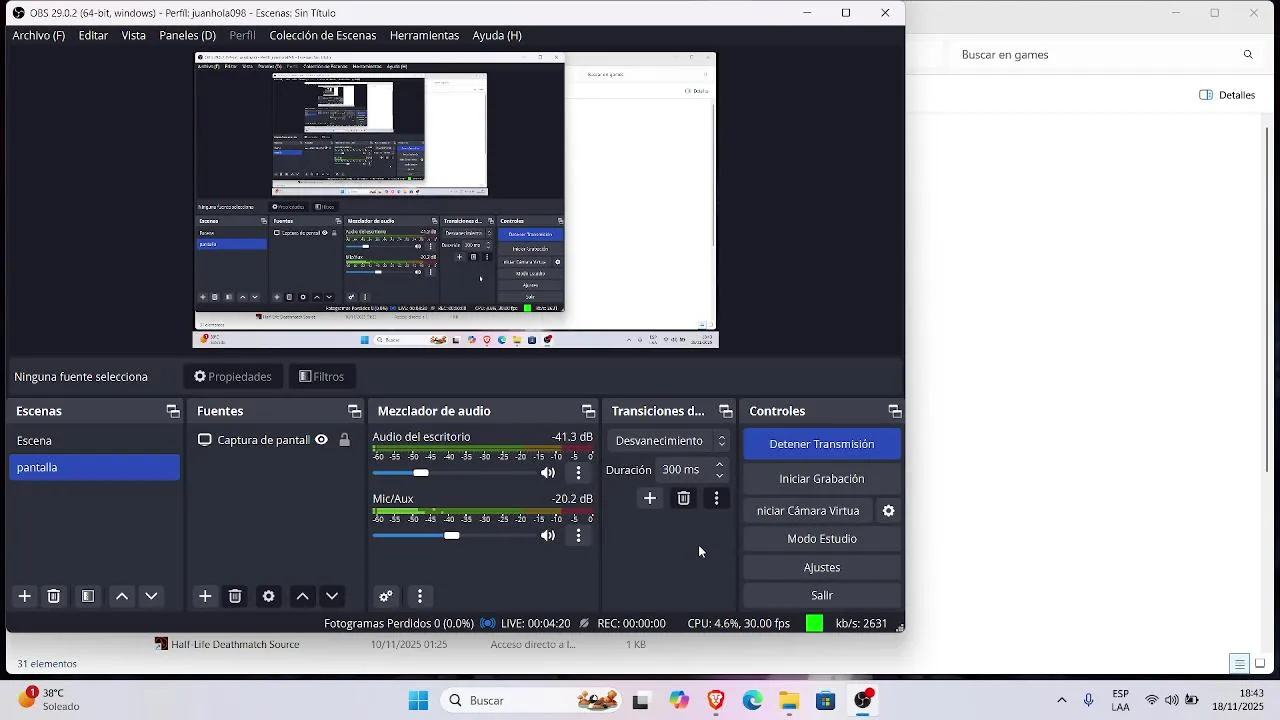
Task: Open taskbar weather widget 38°C Soleado
Action: pyautogui.click(x=48, y=700)
